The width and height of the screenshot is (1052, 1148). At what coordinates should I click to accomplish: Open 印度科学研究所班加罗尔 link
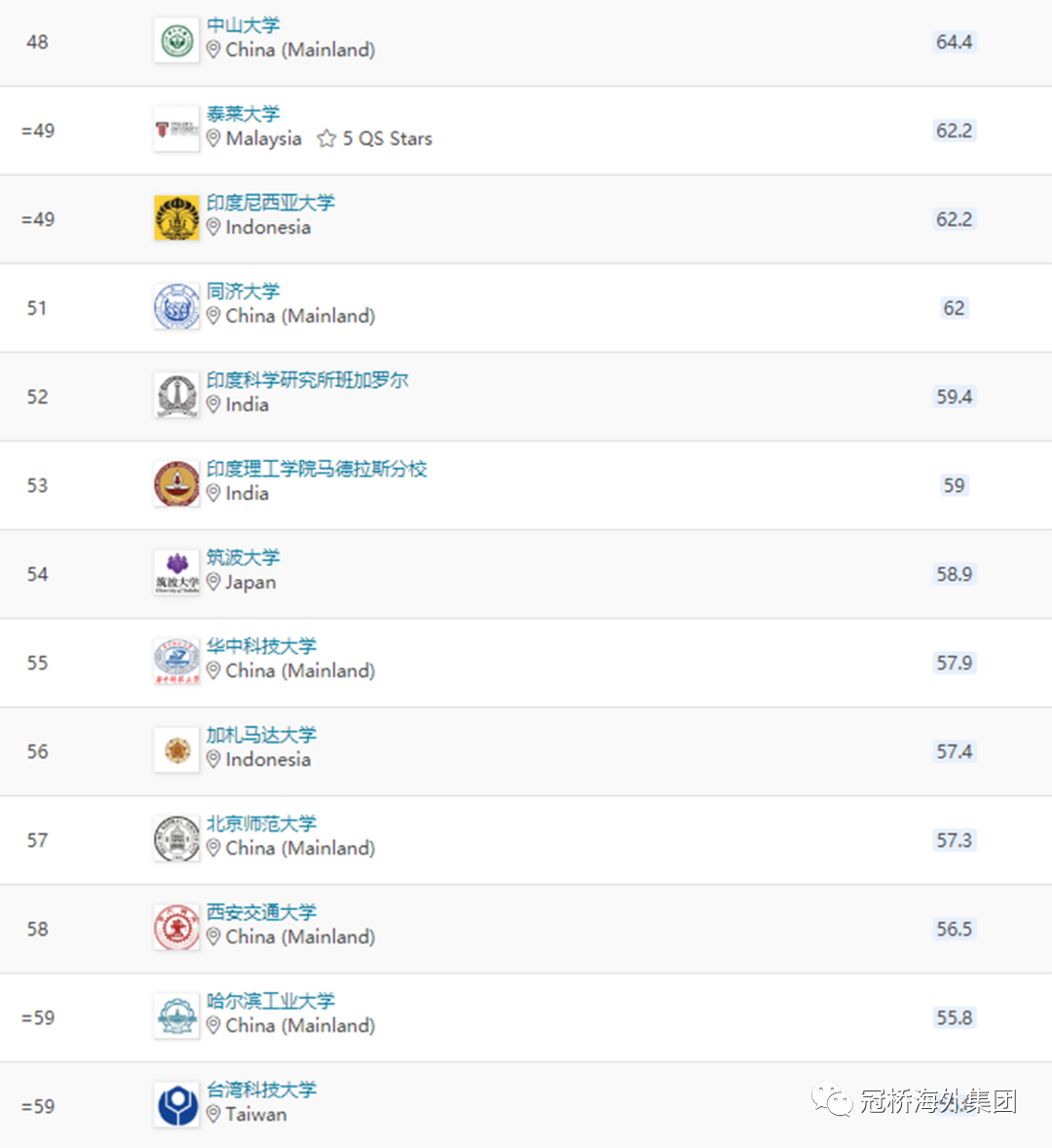pyautogui.click(x=307, y=380)
